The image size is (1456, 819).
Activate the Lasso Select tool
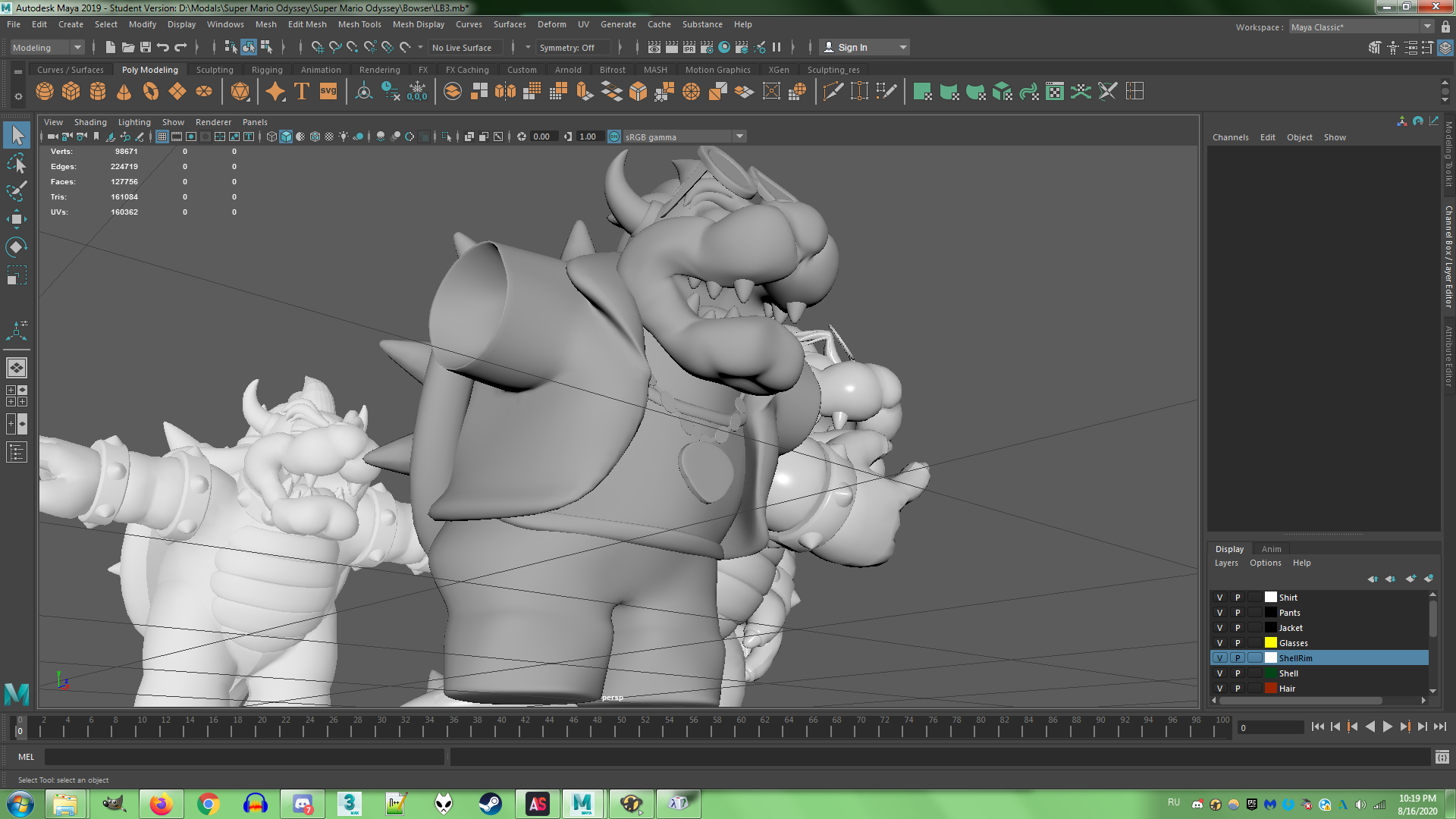(x=16, y=164)
